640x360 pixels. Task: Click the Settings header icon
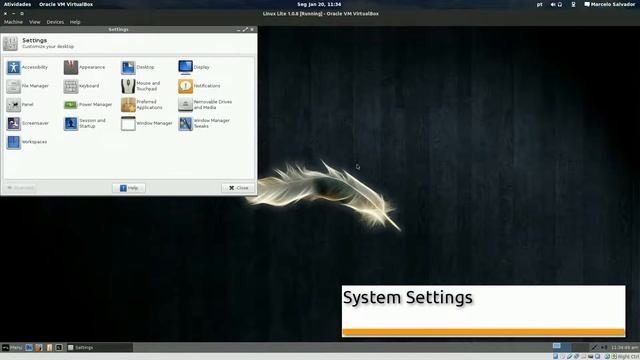tap(11, 43)
